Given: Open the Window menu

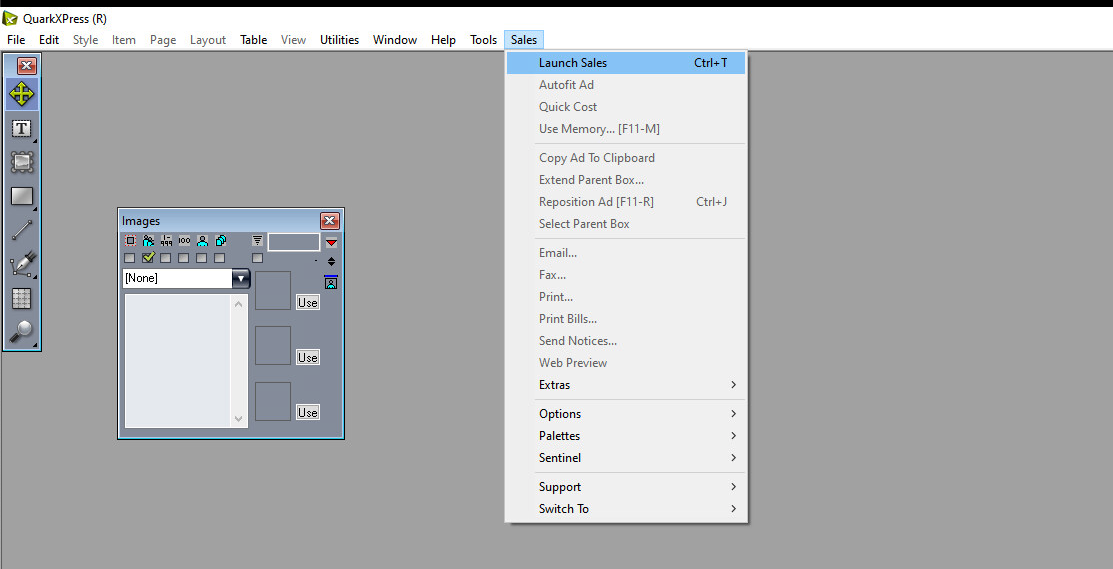Looking at the screenshot, I should point(395,40).
